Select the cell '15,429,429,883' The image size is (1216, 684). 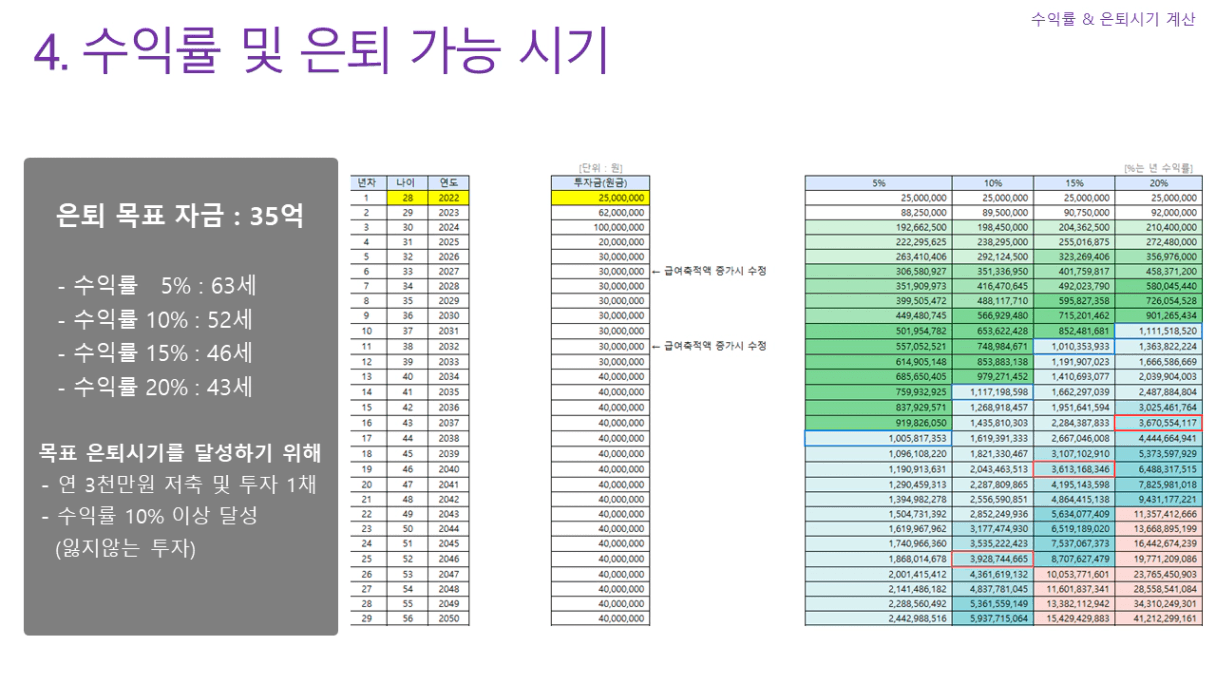click(x=1074, y=619)
